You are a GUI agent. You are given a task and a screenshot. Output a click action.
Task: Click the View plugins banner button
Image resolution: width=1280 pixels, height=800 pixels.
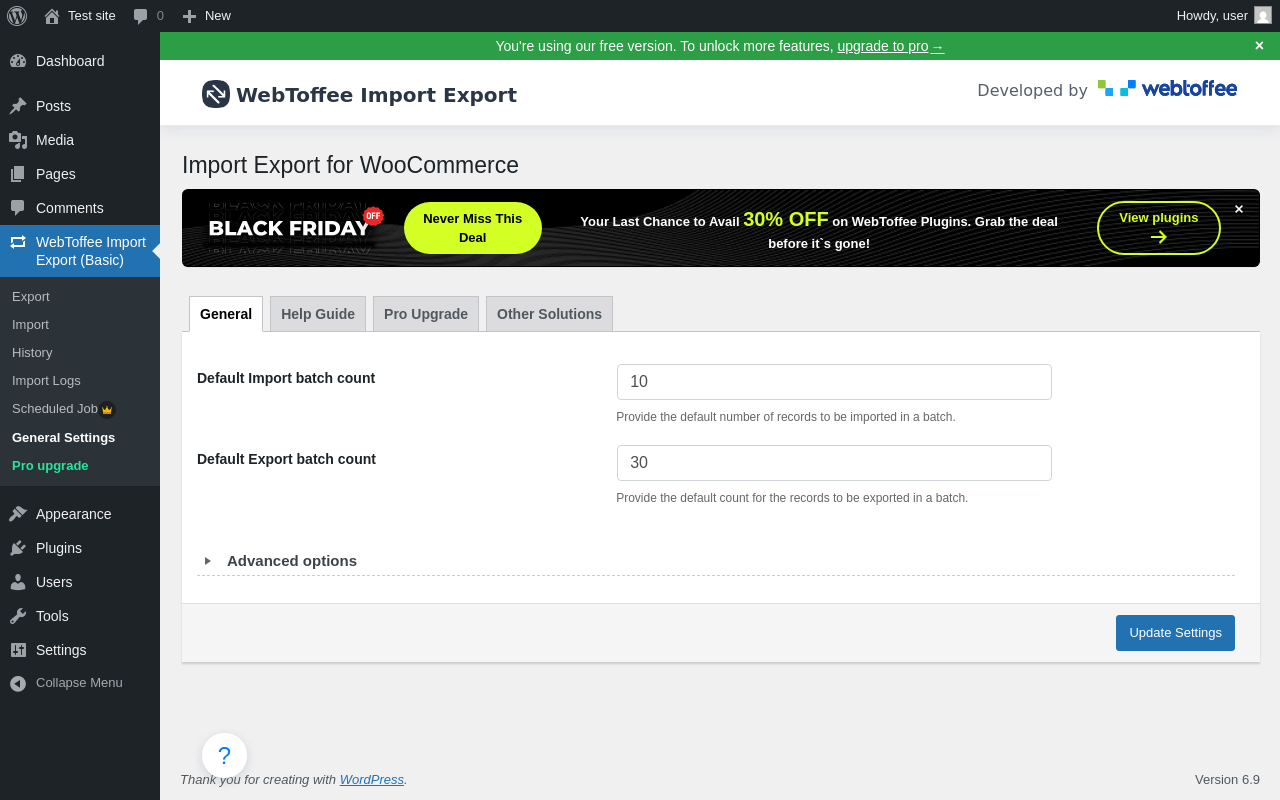(1159, 228)
